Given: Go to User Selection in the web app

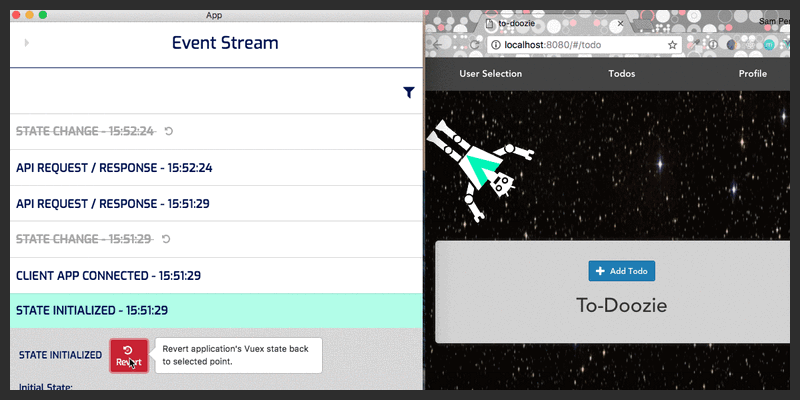Looking at the screenshot, I should 490,73.
